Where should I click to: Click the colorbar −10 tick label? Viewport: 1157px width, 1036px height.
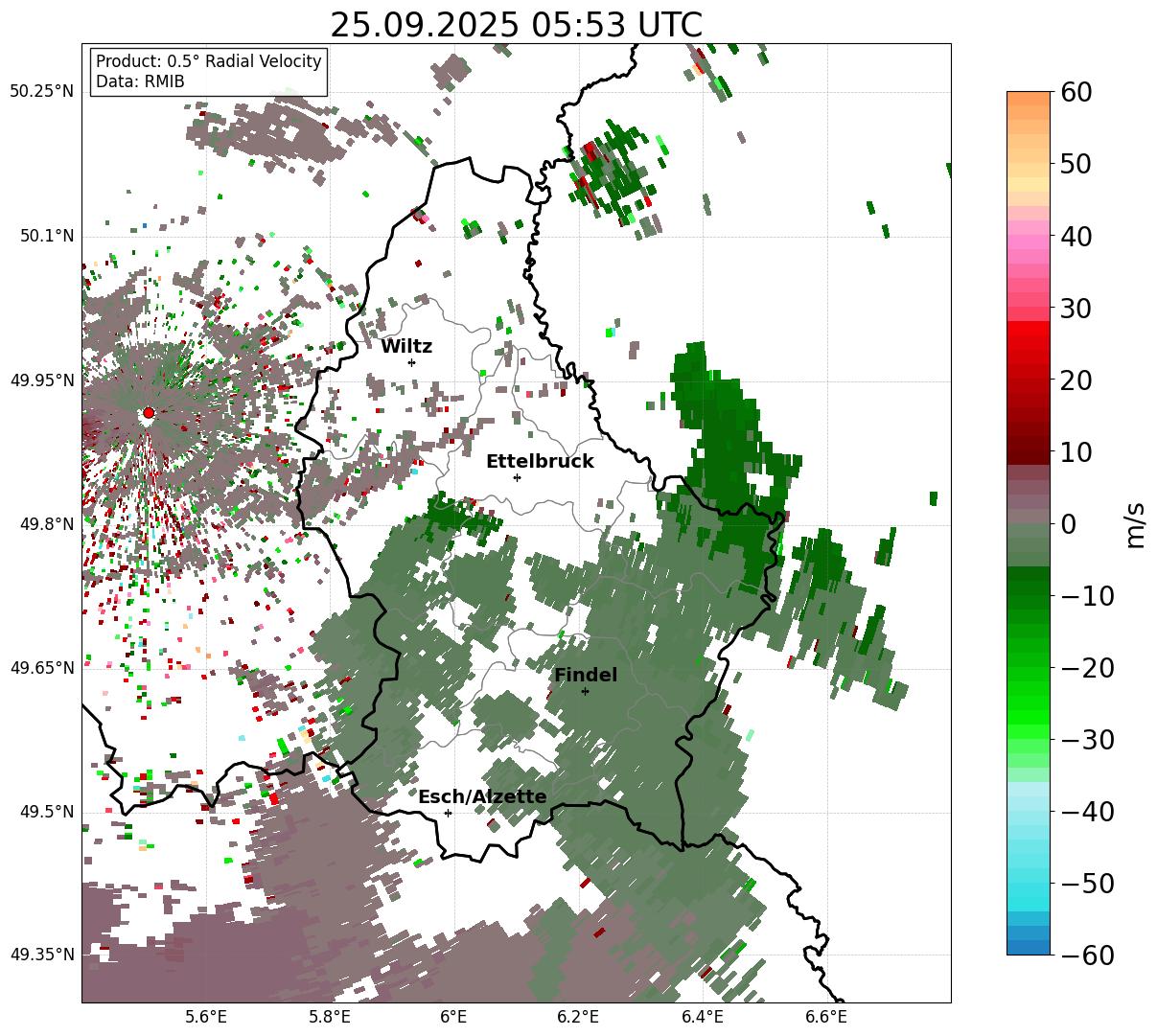click(x=1086, y=596)
